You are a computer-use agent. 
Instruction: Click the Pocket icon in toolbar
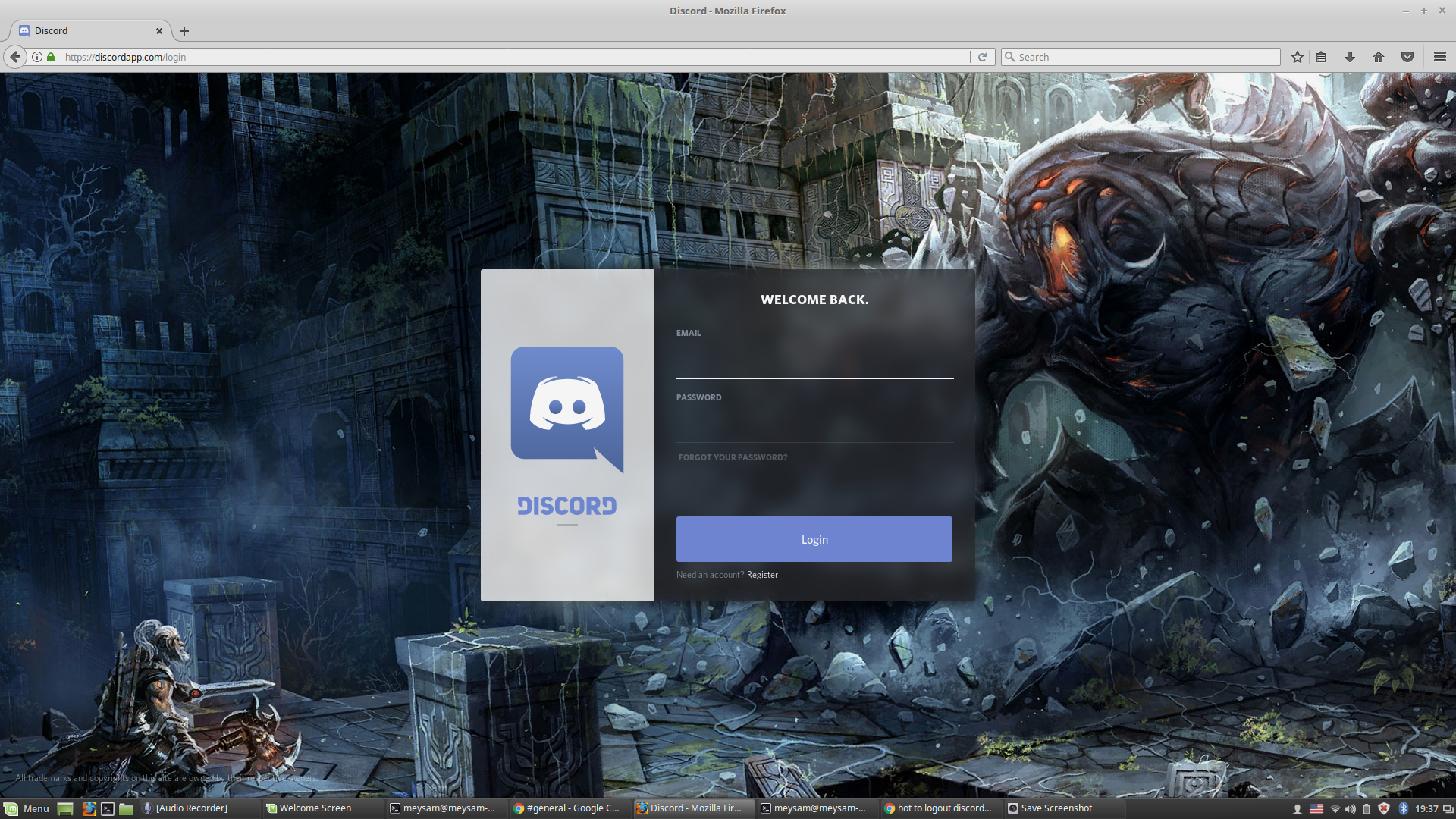(1407, 57)
